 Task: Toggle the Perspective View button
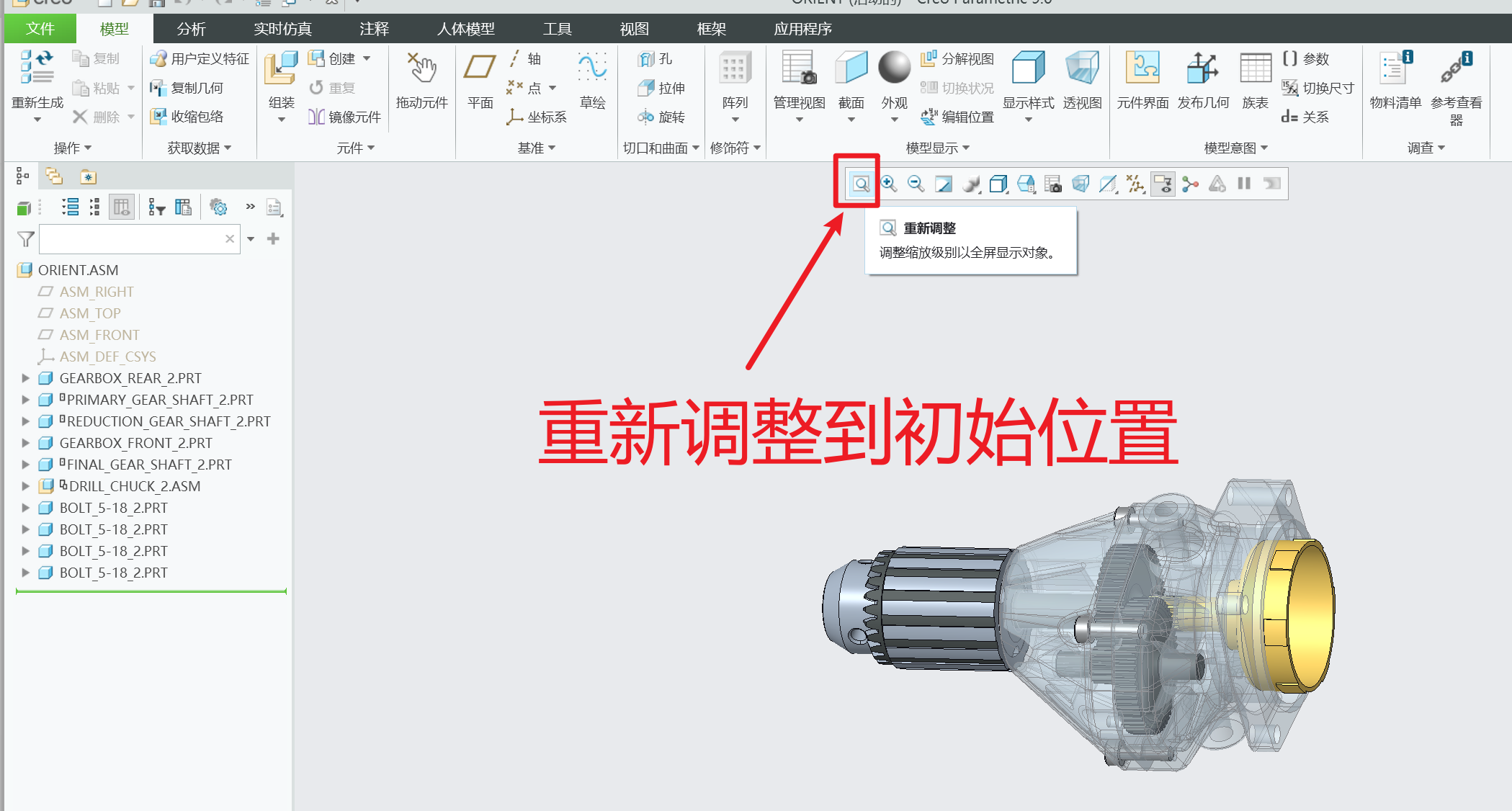(1082, 68)
